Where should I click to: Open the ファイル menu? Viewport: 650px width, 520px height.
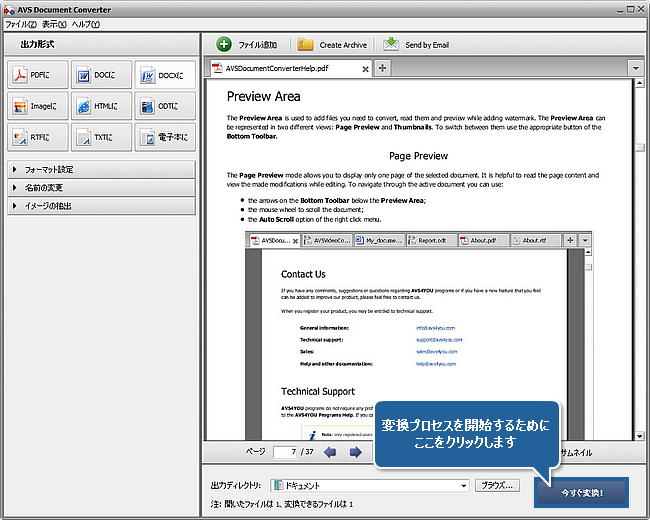pos(21,24)
